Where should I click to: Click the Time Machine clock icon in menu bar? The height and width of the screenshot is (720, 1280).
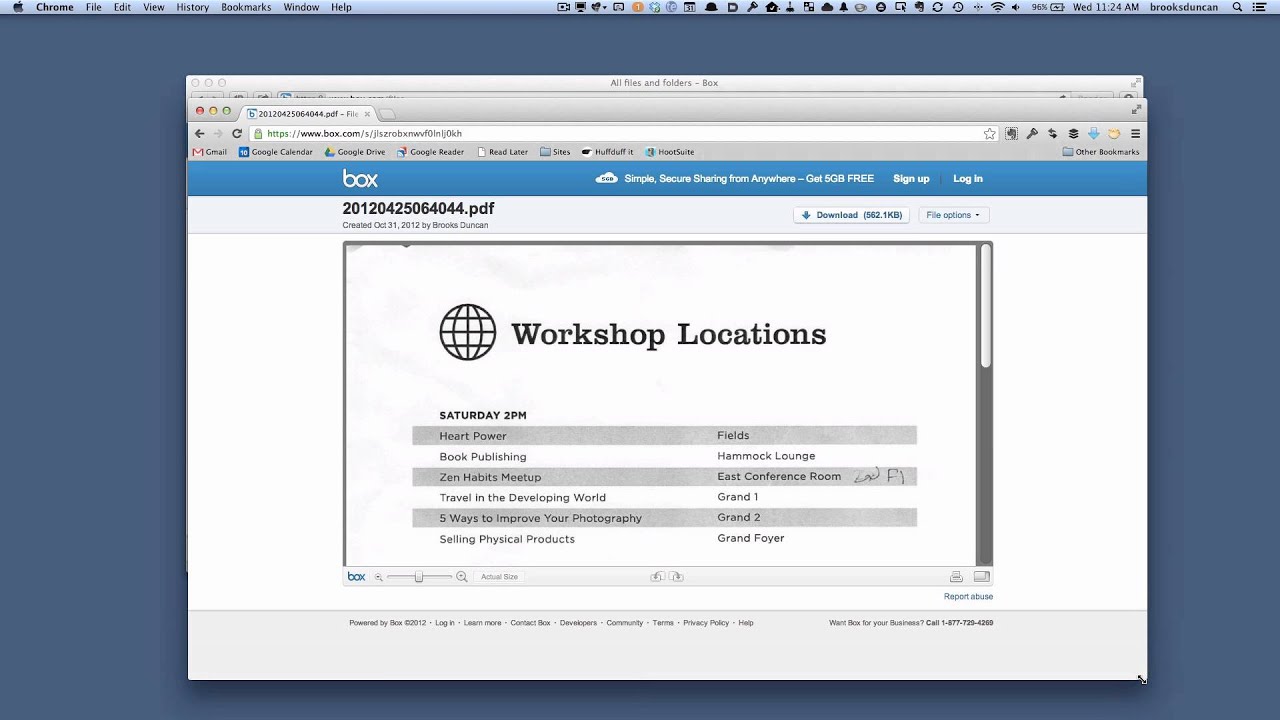tap(958, 7)
